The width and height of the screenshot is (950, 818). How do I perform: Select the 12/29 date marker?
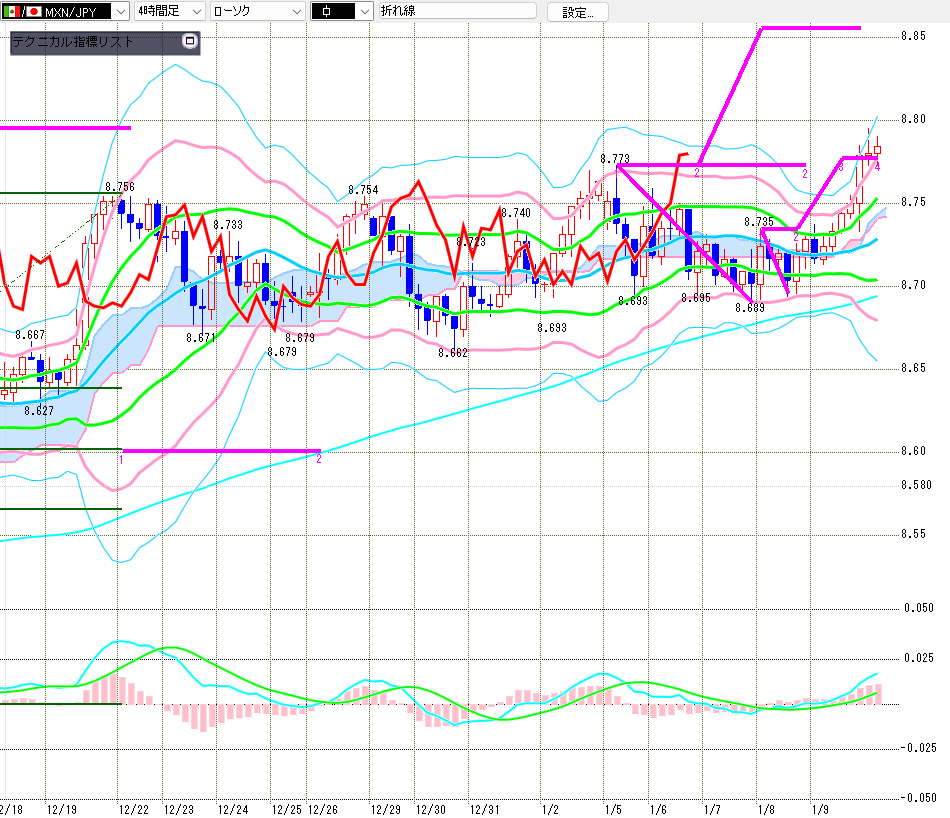pyautogui.click(x=386, y=808)
